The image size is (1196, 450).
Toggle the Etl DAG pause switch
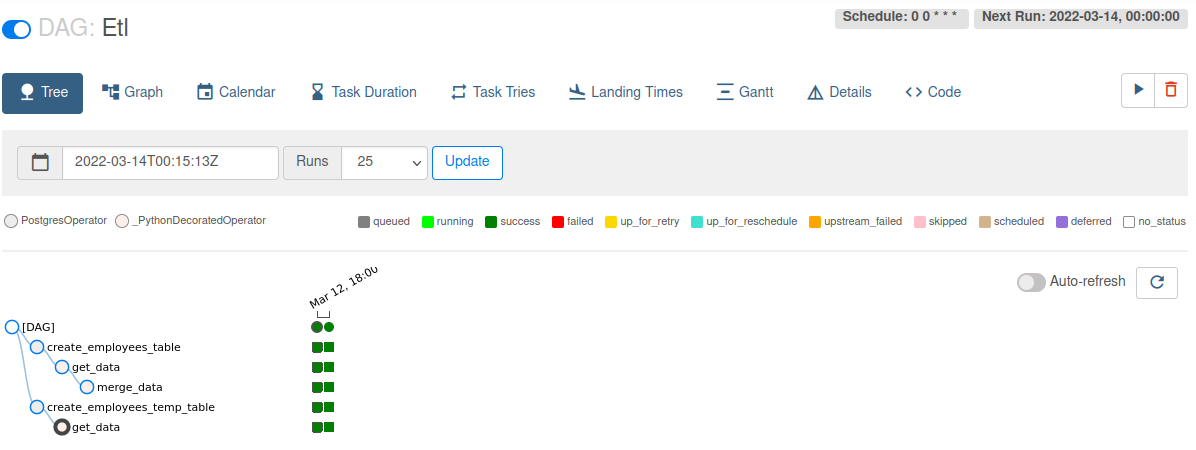17,30
